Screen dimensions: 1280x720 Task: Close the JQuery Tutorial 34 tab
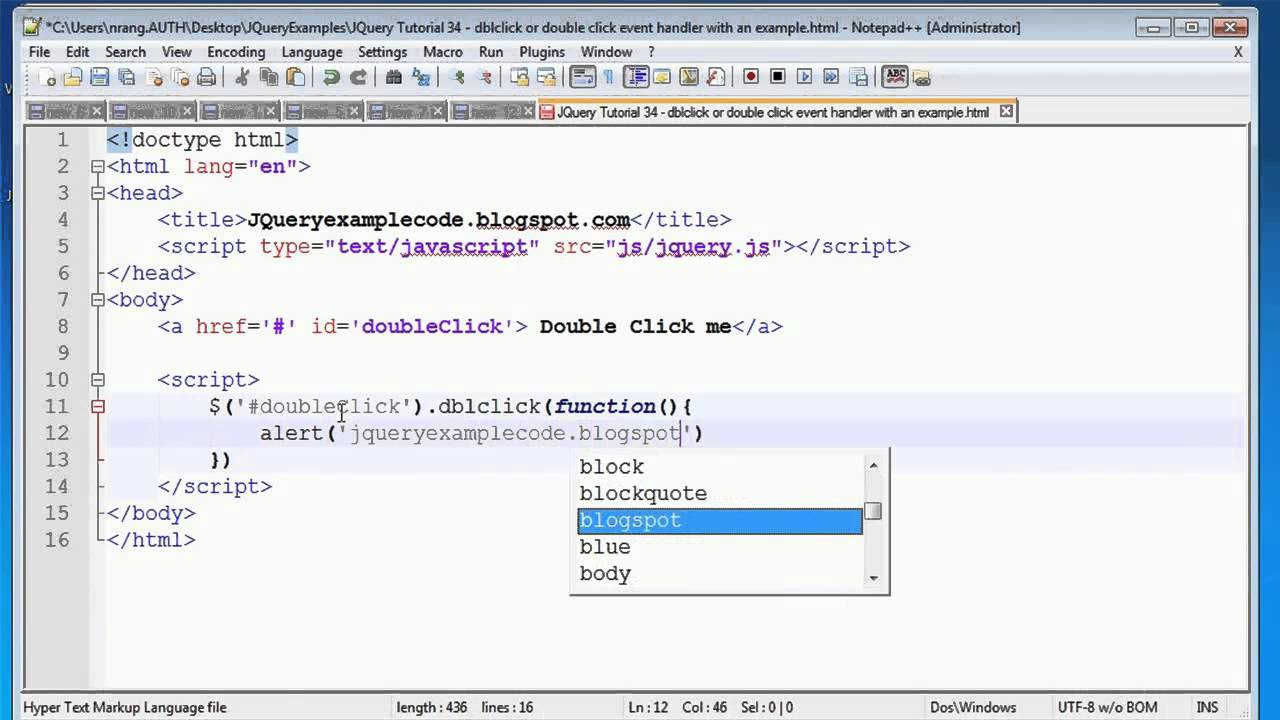[x=1006, y=112]
